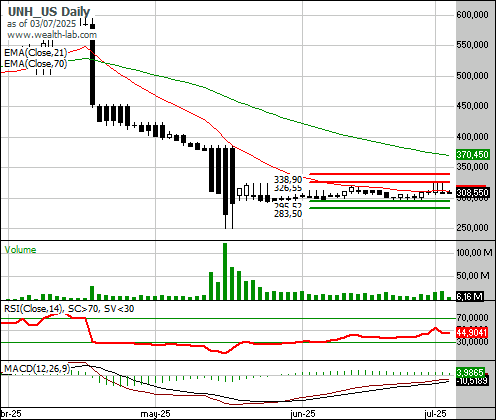The image size is (496, 420).
Task: Click the jun-25 date axis label
Action: pos(303,414)
